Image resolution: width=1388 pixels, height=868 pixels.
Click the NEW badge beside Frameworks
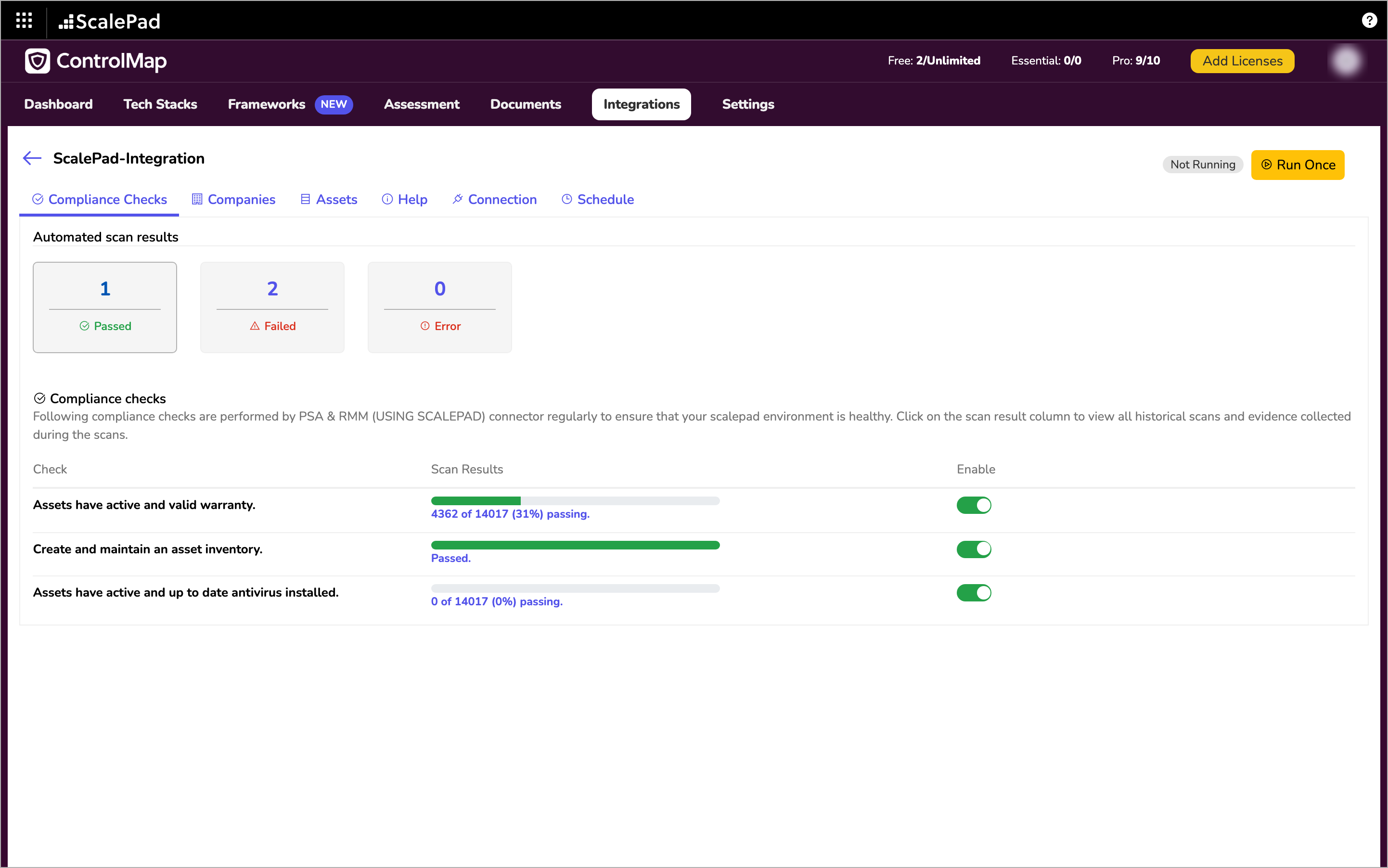click(334, 104)
